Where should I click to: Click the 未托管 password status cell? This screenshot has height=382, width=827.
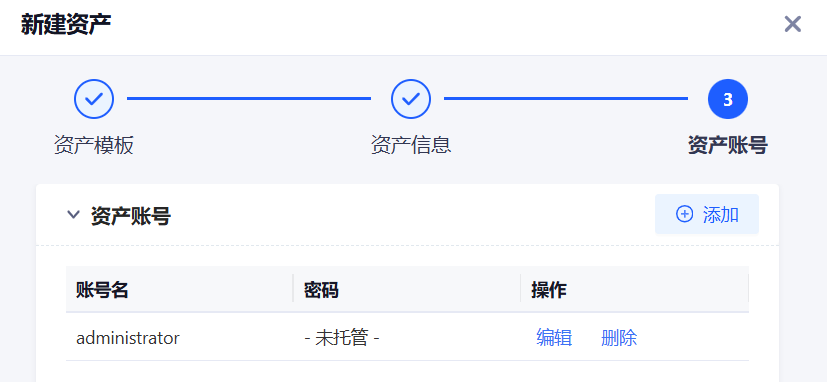click(342, 338)
